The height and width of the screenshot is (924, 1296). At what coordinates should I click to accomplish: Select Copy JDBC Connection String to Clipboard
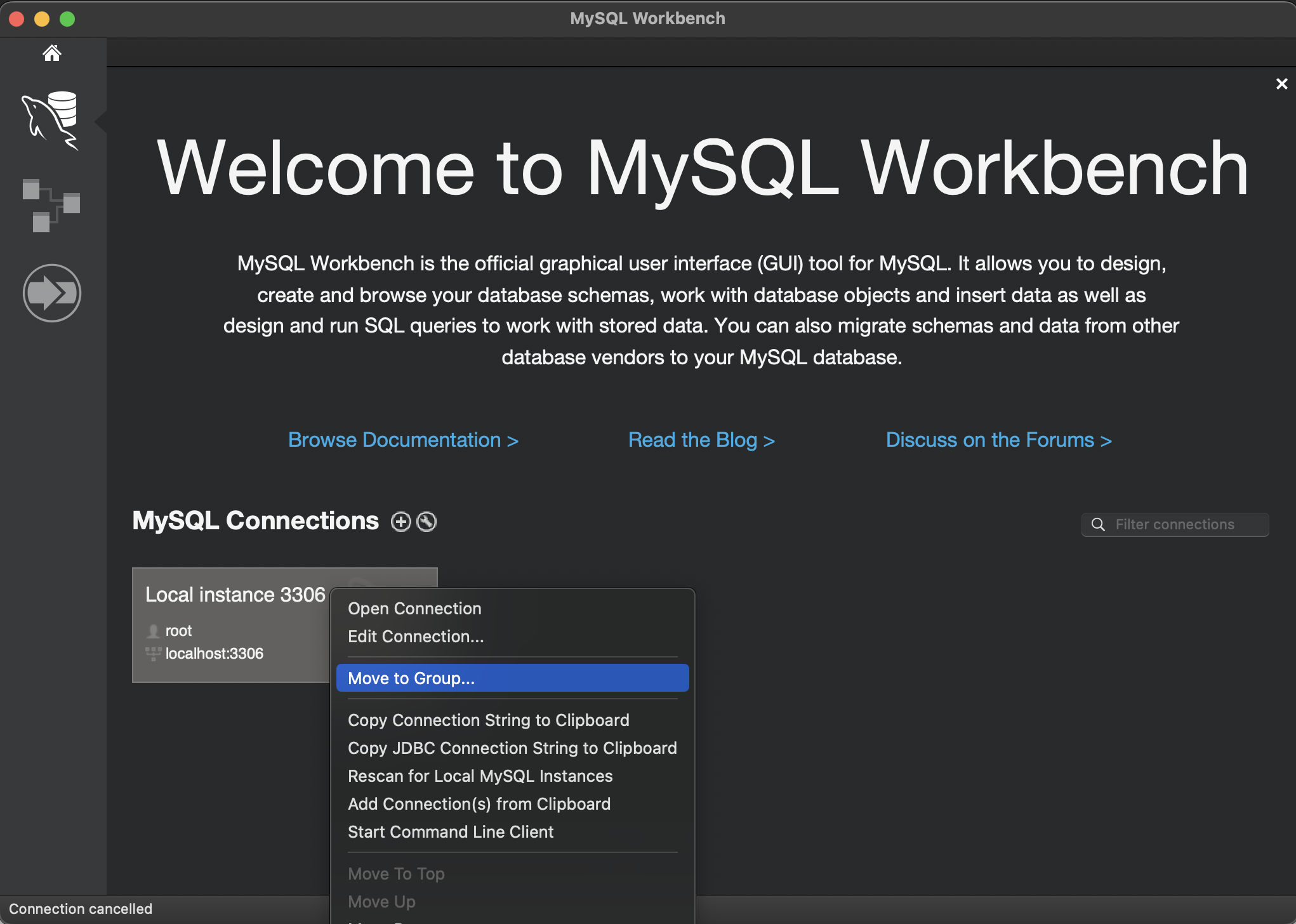(x=512, y=748)
